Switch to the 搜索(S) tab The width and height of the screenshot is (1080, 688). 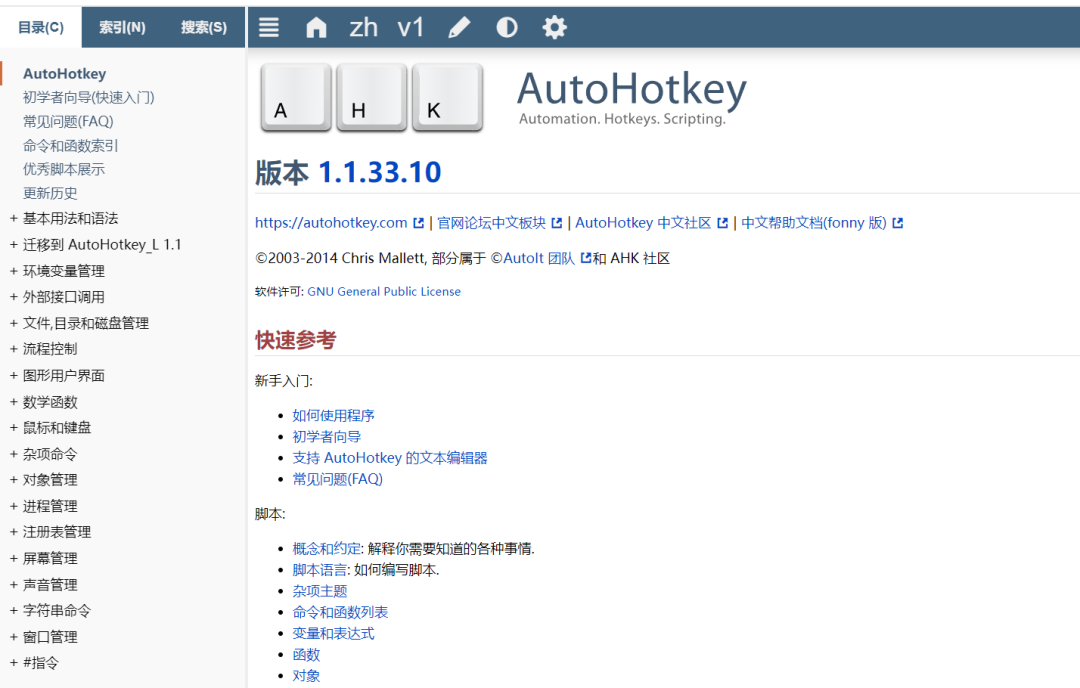click(204, 28)
